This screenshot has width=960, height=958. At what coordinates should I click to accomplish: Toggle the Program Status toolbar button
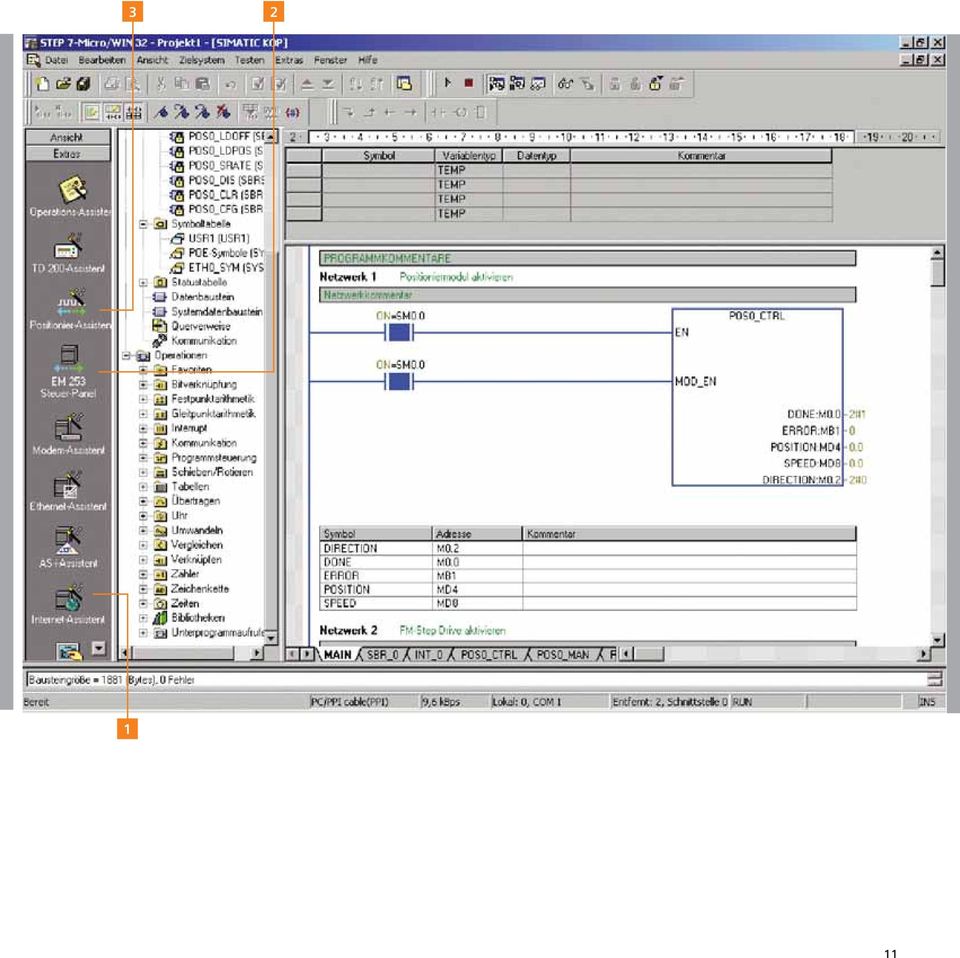point(496,83)
